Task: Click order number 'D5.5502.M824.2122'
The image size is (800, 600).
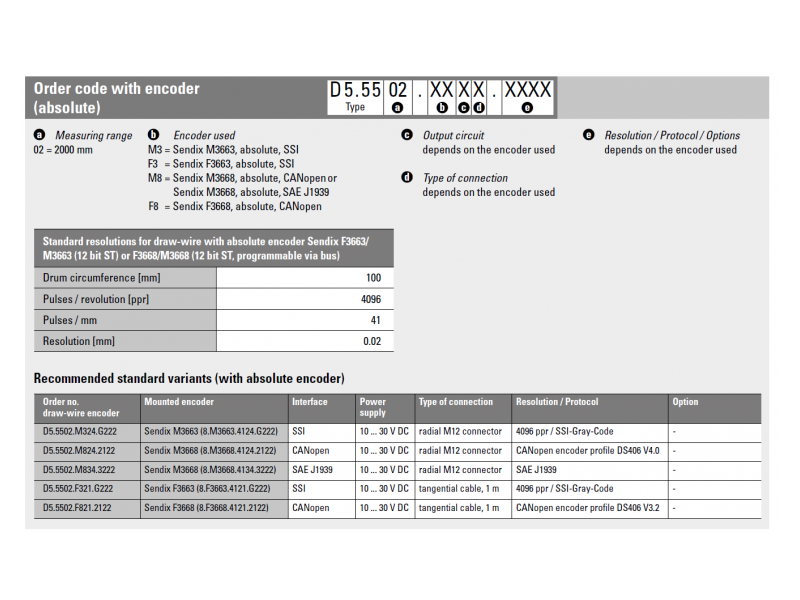Action: [79, 451]
